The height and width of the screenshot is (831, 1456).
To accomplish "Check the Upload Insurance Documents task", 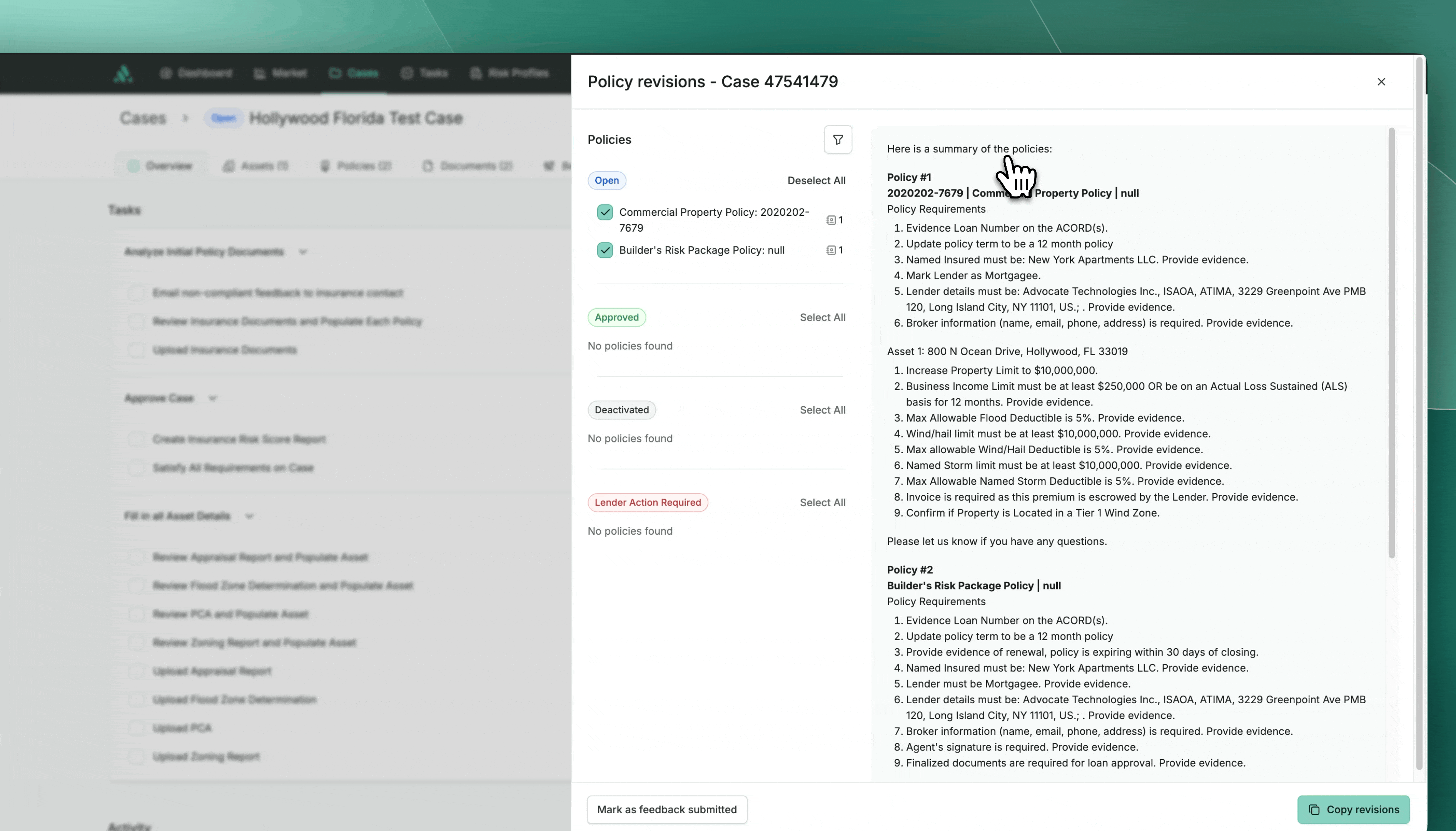I will [x=136, y=350].
